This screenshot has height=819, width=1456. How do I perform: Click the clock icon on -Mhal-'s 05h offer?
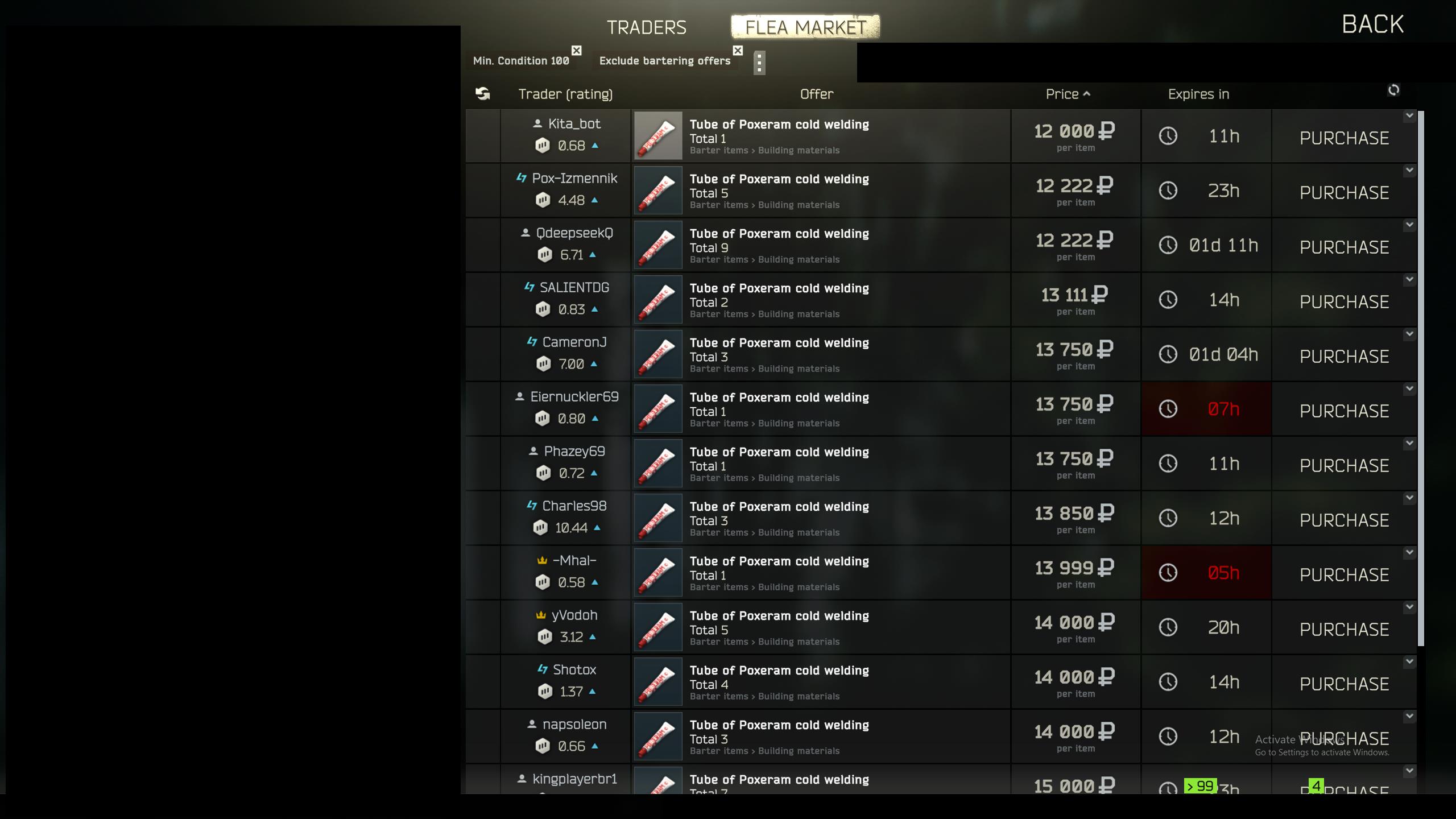coord(1168,572)
